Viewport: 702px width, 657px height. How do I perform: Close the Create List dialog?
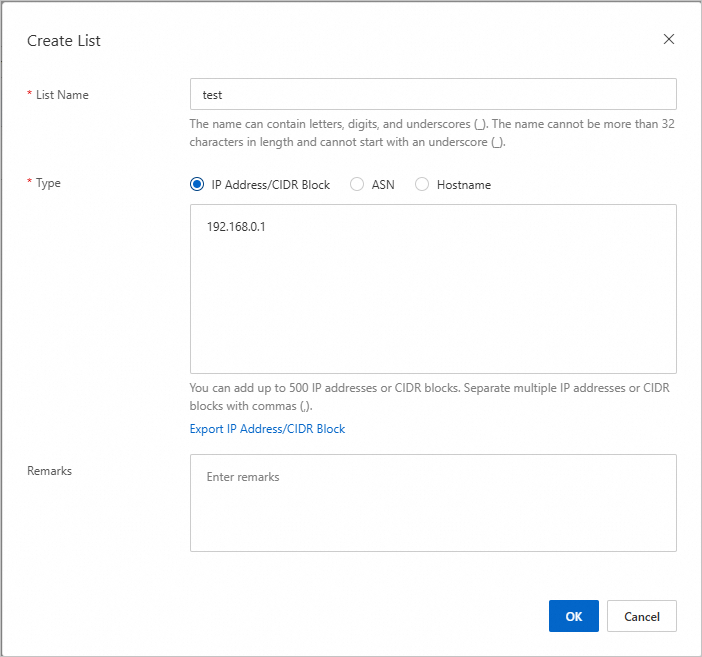669,40
